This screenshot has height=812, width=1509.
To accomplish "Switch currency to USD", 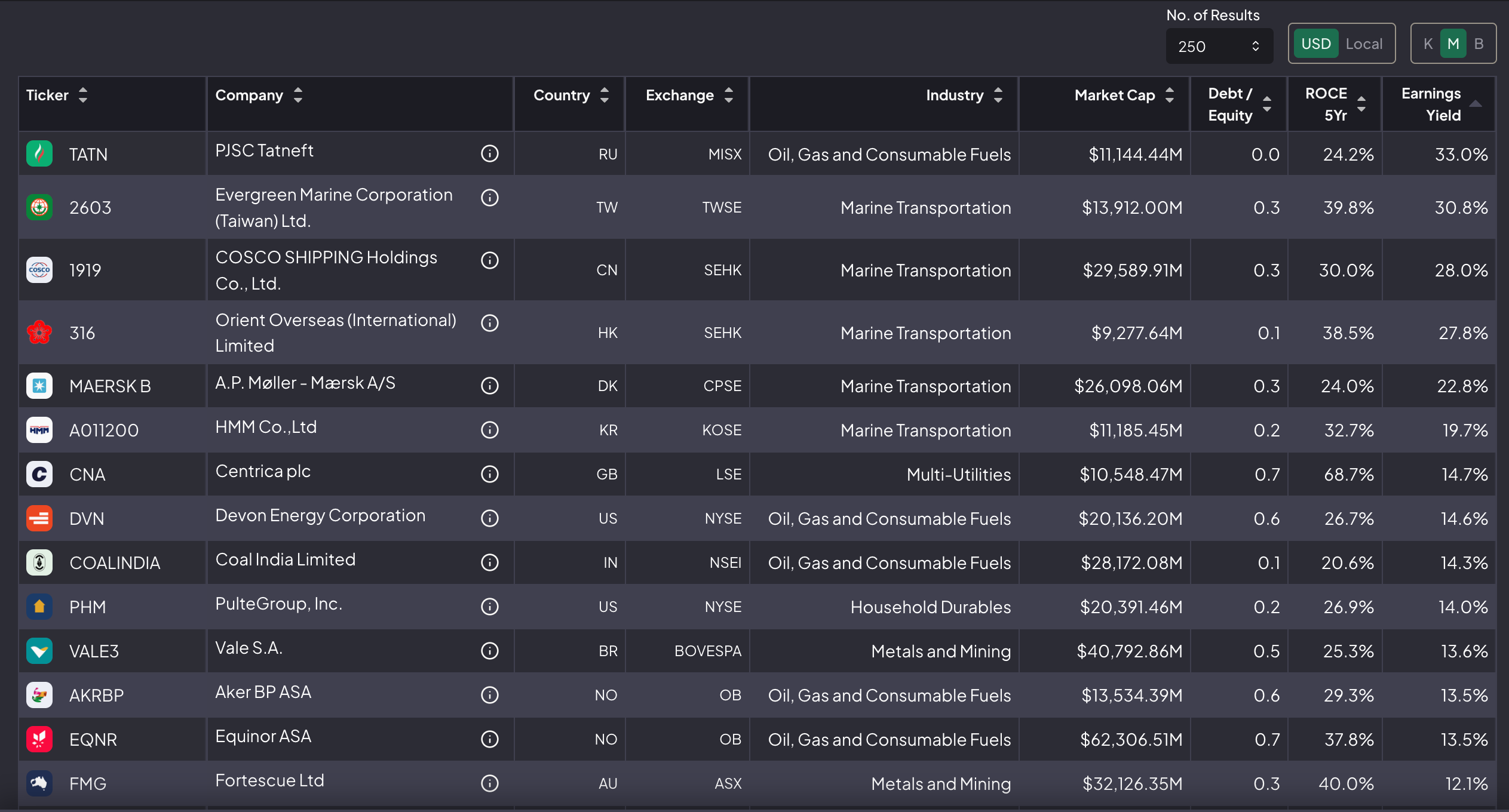I will 1316,44.
